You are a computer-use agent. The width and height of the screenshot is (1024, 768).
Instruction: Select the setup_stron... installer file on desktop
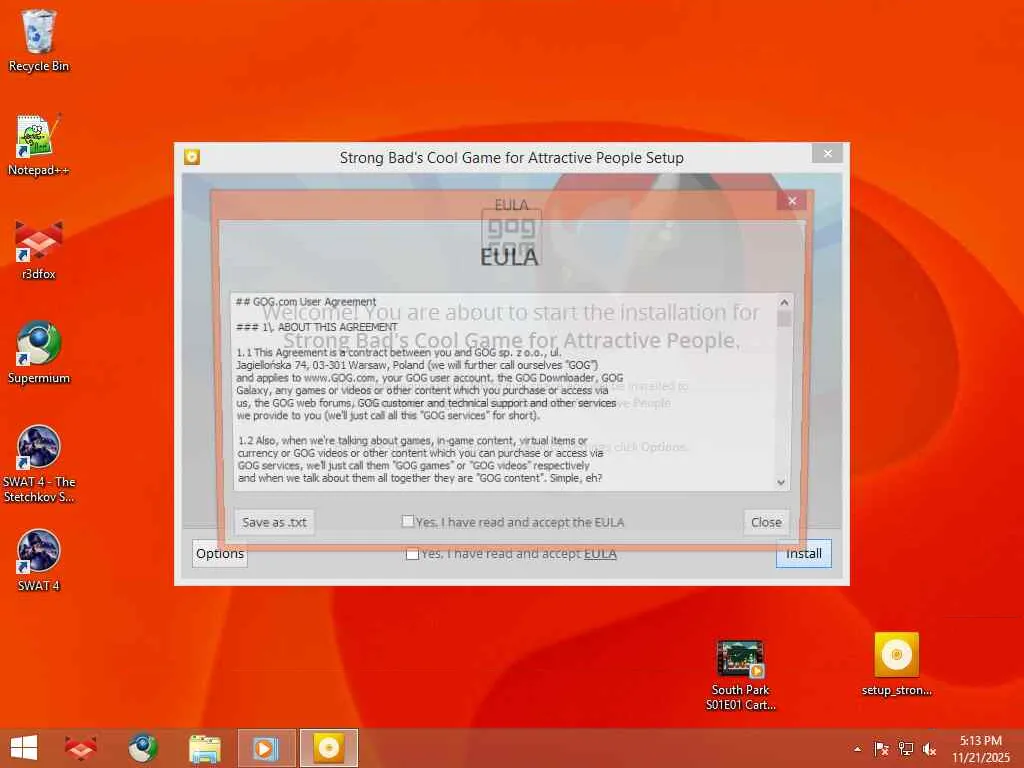(897, 664)
